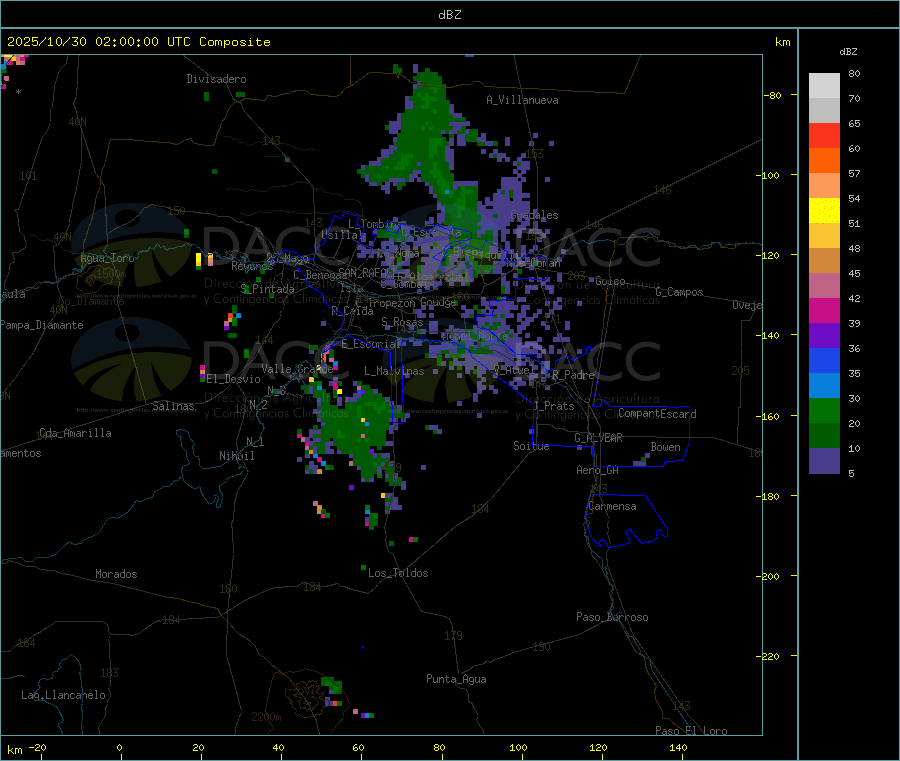
Task: Select the magenta 39-42 dBZ legend swatch
Action: click(824, 310)
